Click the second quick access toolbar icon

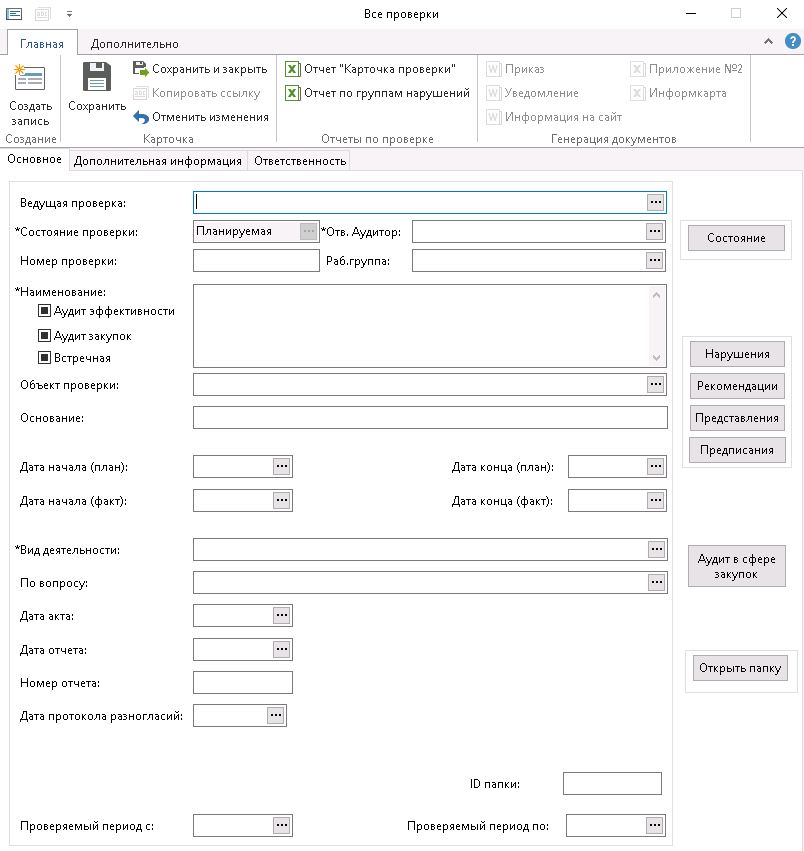[x=42, y=14]
